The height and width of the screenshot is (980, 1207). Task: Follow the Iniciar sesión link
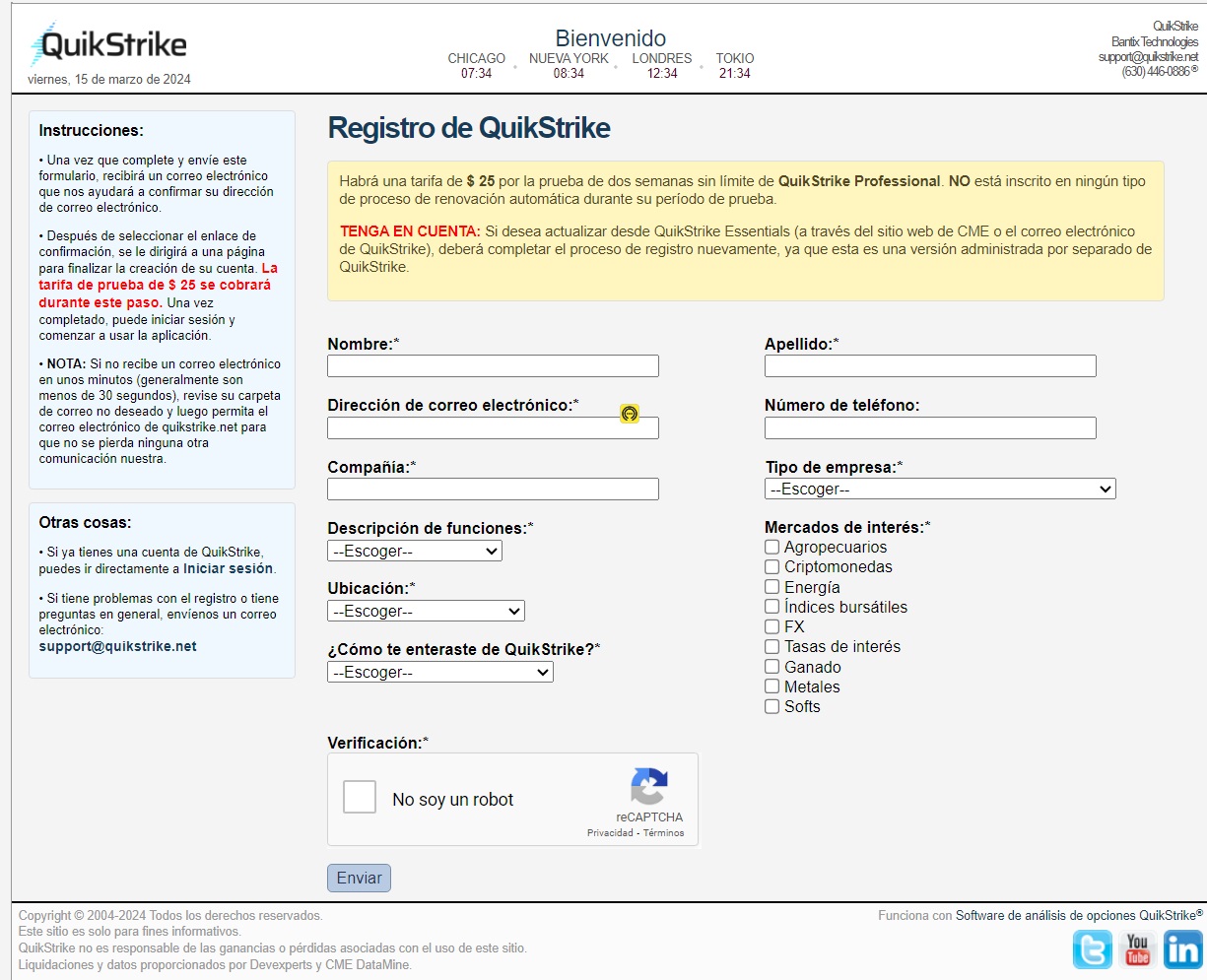(228, 568)
